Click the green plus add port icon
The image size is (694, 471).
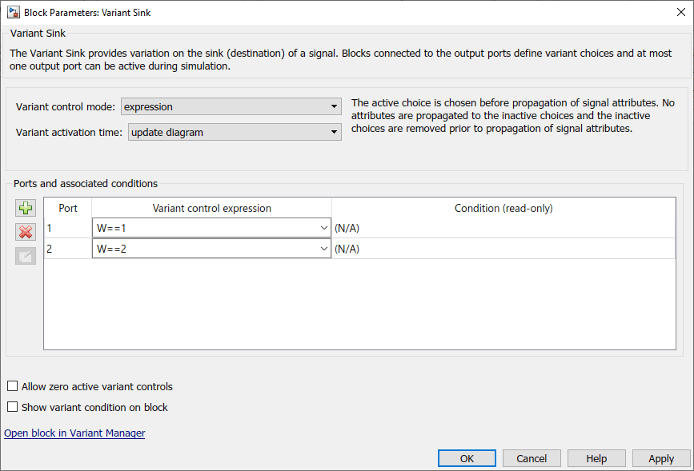pyautogui.click(x=25, y=208)
